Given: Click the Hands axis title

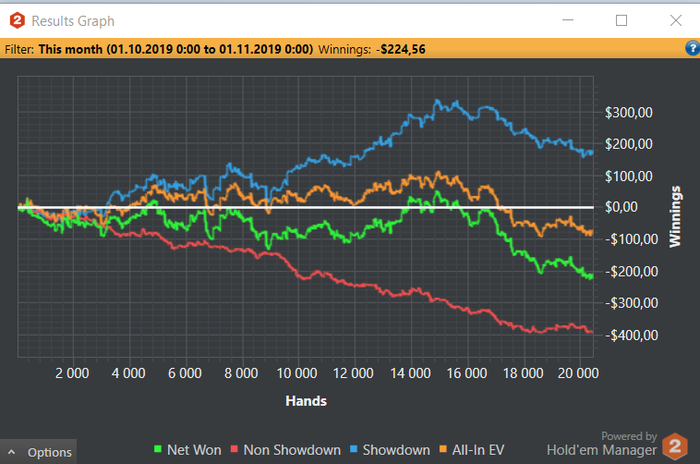Looking at the screenshot, I should coord(306,401).
